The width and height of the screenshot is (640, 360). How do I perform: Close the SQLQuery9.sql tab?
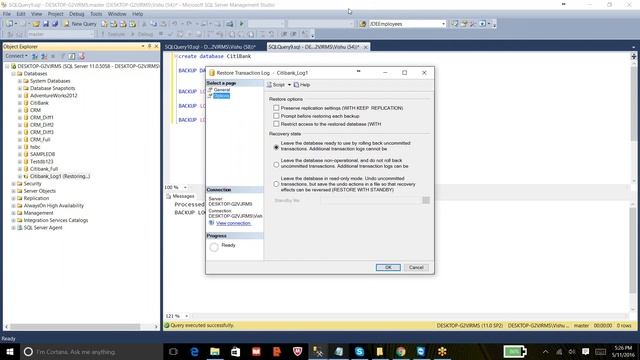coord(365,47)
